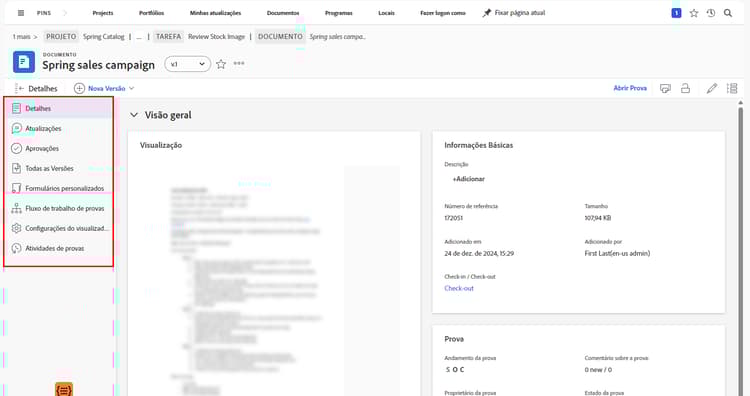The width and height of the screenshot is (750, 396).
Task: Click the date 24 de dez. de 2024, 15:29
Action: (479, 253)
